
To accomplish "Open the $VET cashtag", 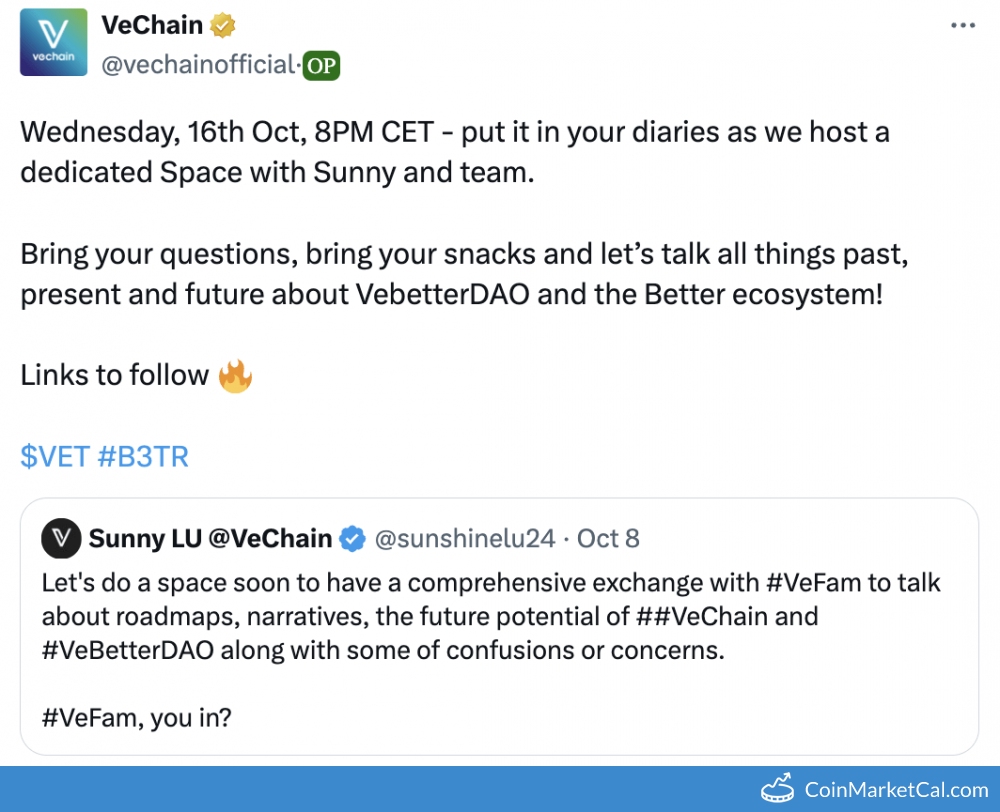I will click(x=53, y=457).
